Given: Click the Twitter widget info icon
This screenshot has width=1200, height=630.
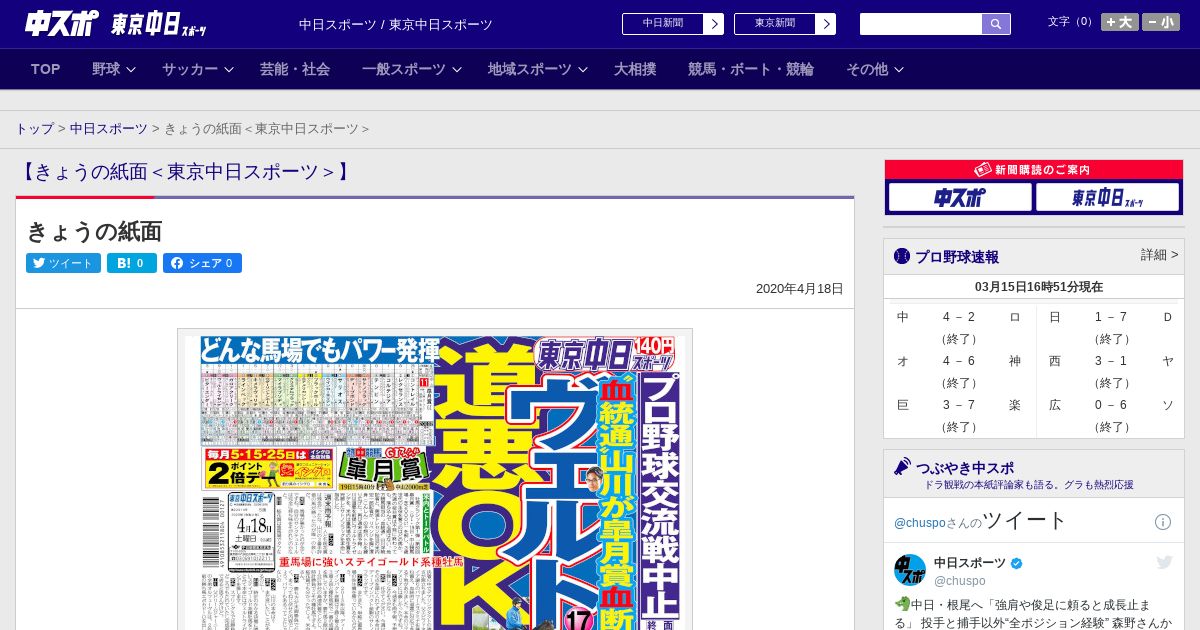Looking at the screenshot, I should pos(1163,522).
